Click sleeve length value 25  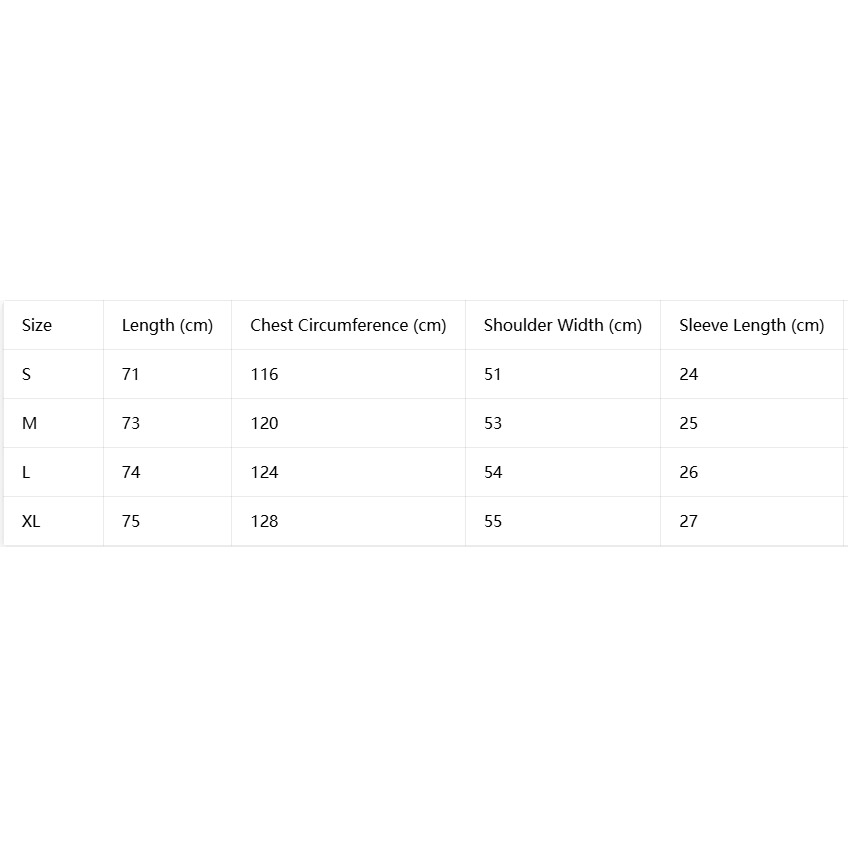coord(688,423)
